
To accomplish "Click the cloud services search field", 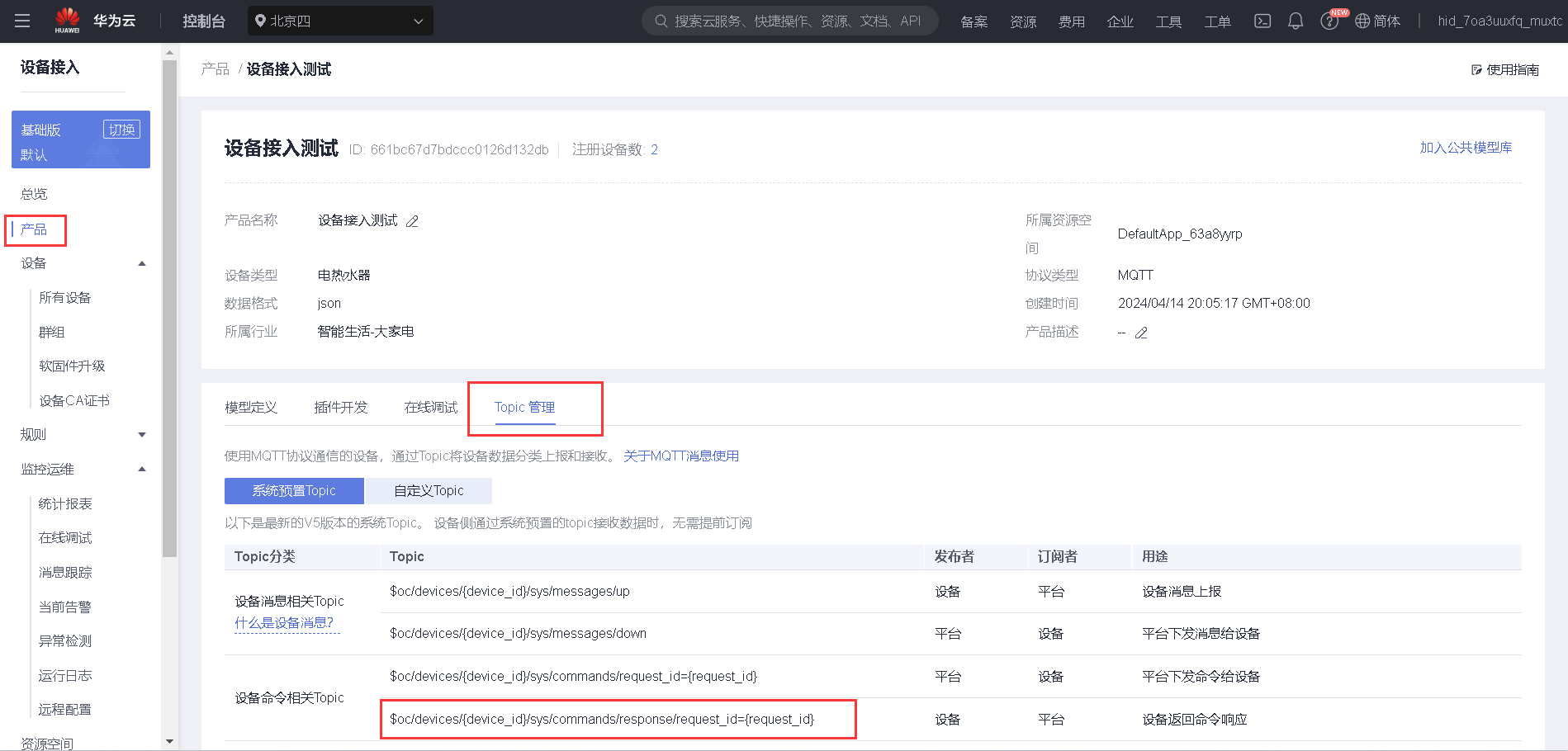I will [790, 21].
